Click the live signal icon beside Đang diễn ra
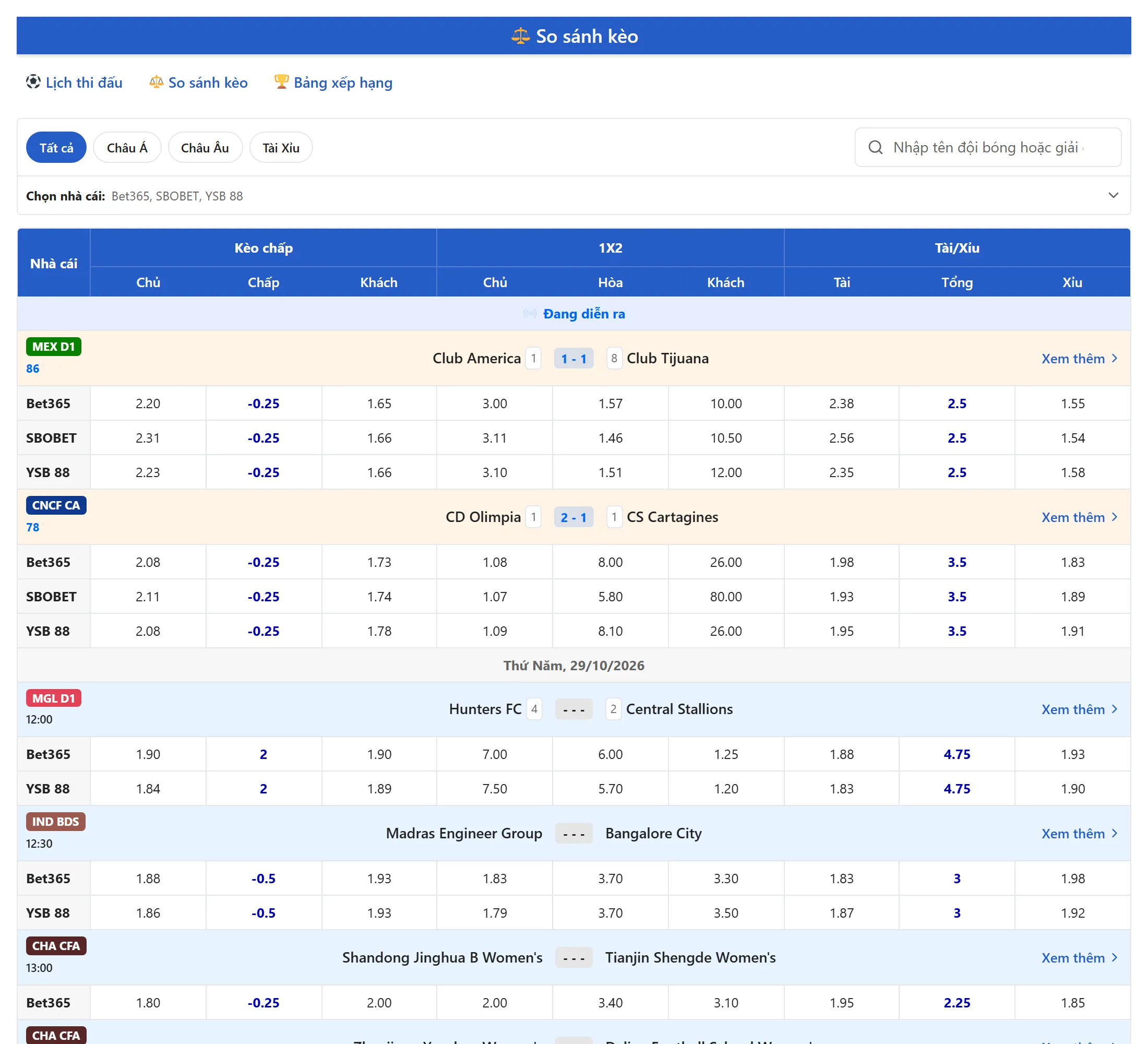1148x1044 pixels. click(x=530, y=313)
